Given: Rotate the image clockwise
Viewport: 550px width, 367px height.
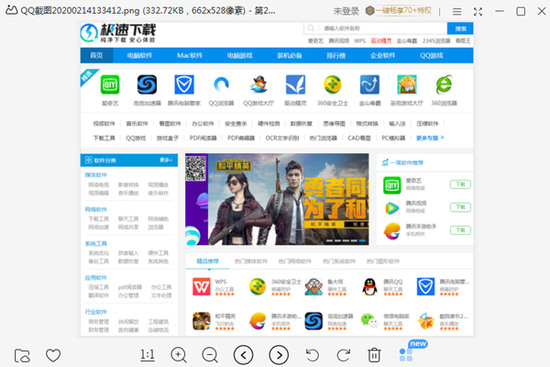Looking at the screenshot, I should (343, 355).
